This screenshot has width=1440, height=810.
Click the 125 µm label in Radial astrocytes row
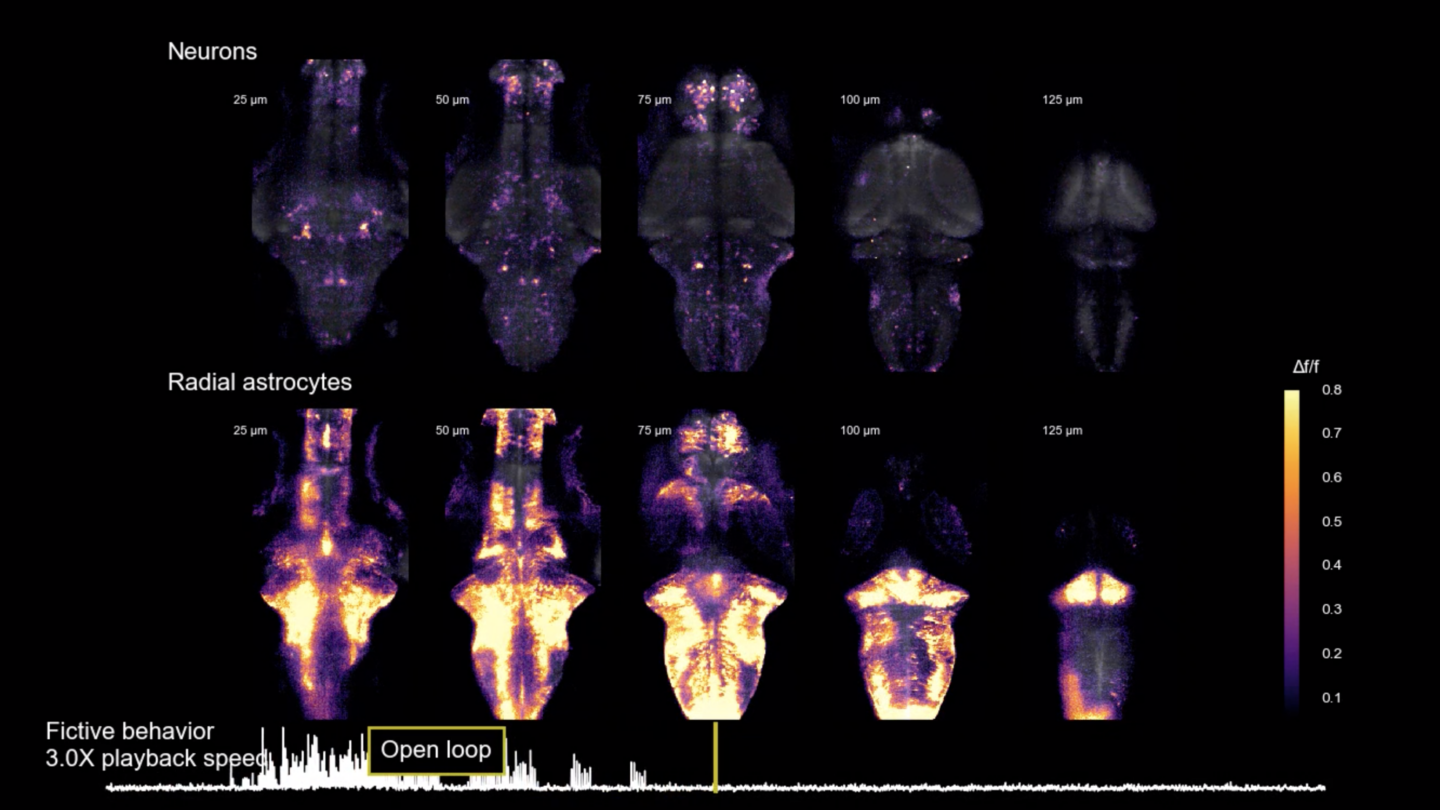tap(1062, 431)
